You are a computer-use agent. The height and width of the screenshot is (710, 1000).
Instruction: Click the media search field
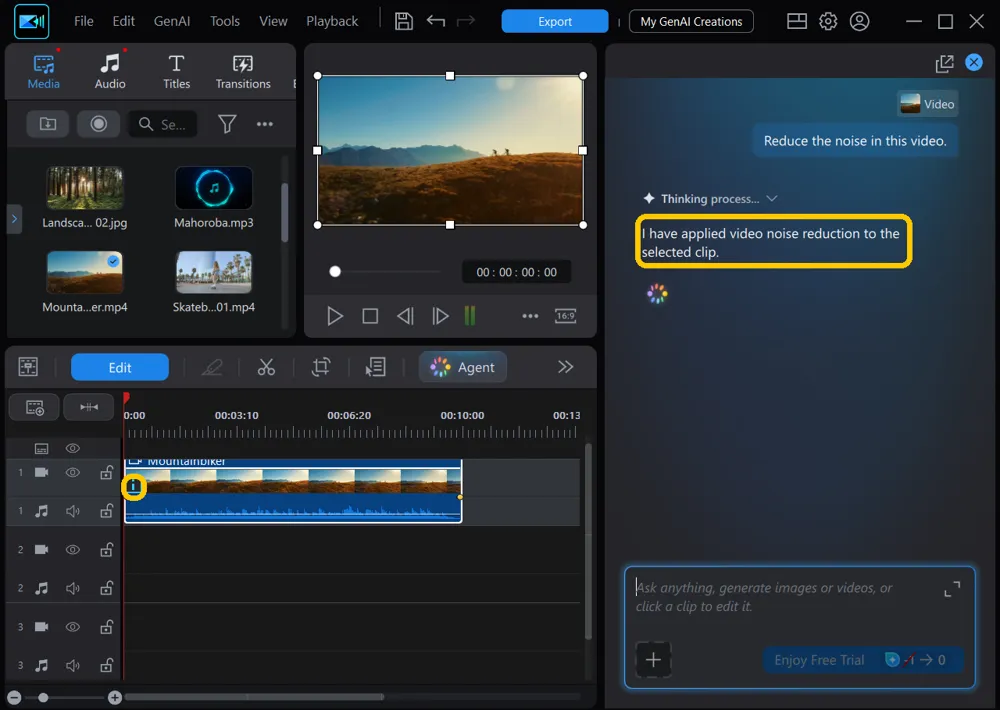tap(163, 124)
